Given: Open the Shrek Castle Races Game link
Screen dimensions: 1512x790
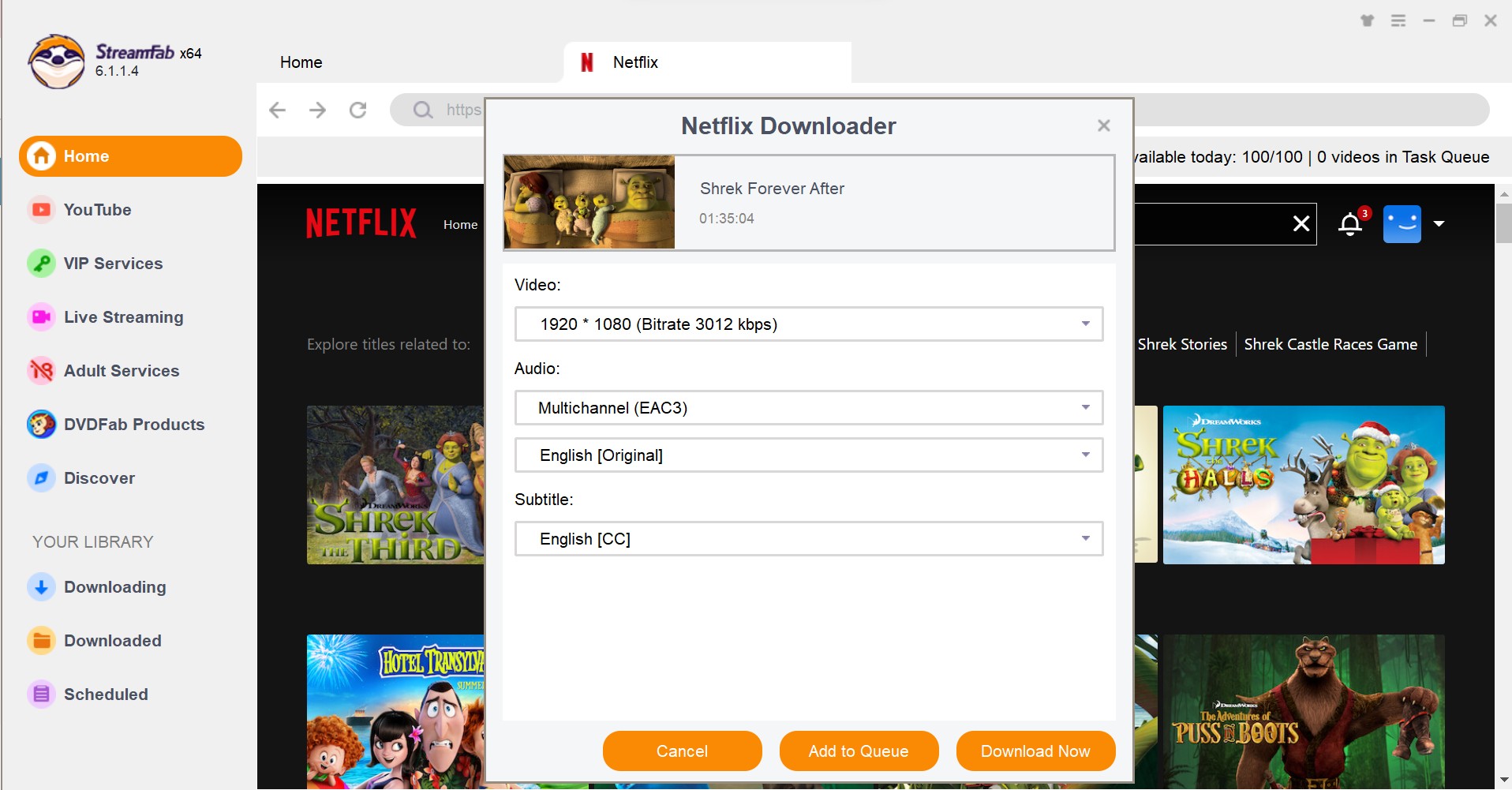Looking at the screenshot, I should click(x=1330, y=344).
